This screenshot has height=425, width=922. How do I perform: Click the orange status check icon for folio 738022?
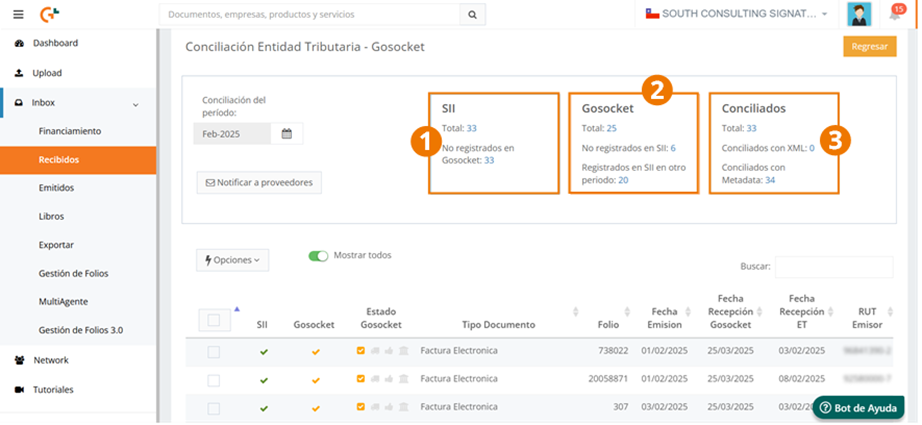[x=360, y=350]
